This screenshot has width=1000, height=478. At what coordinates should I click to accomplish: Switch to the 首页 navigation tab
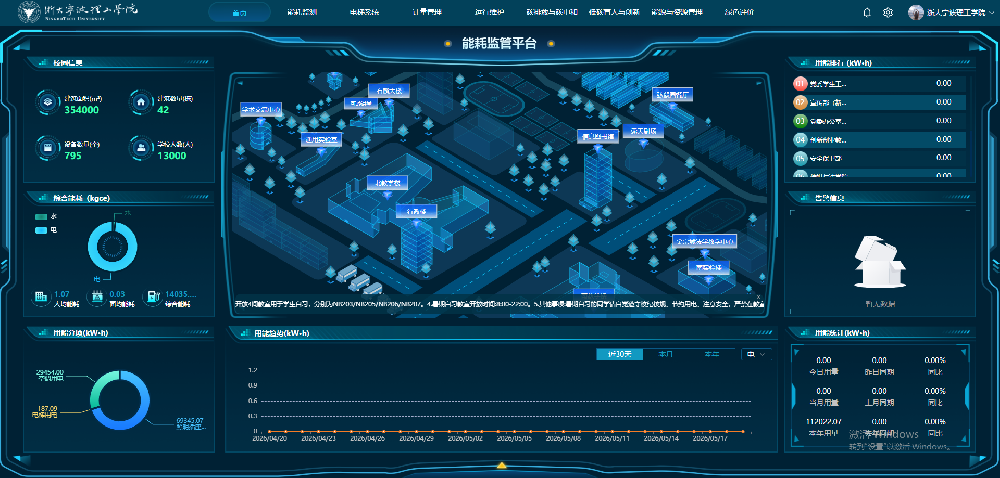pyautogui.click(x=239, y=12)
